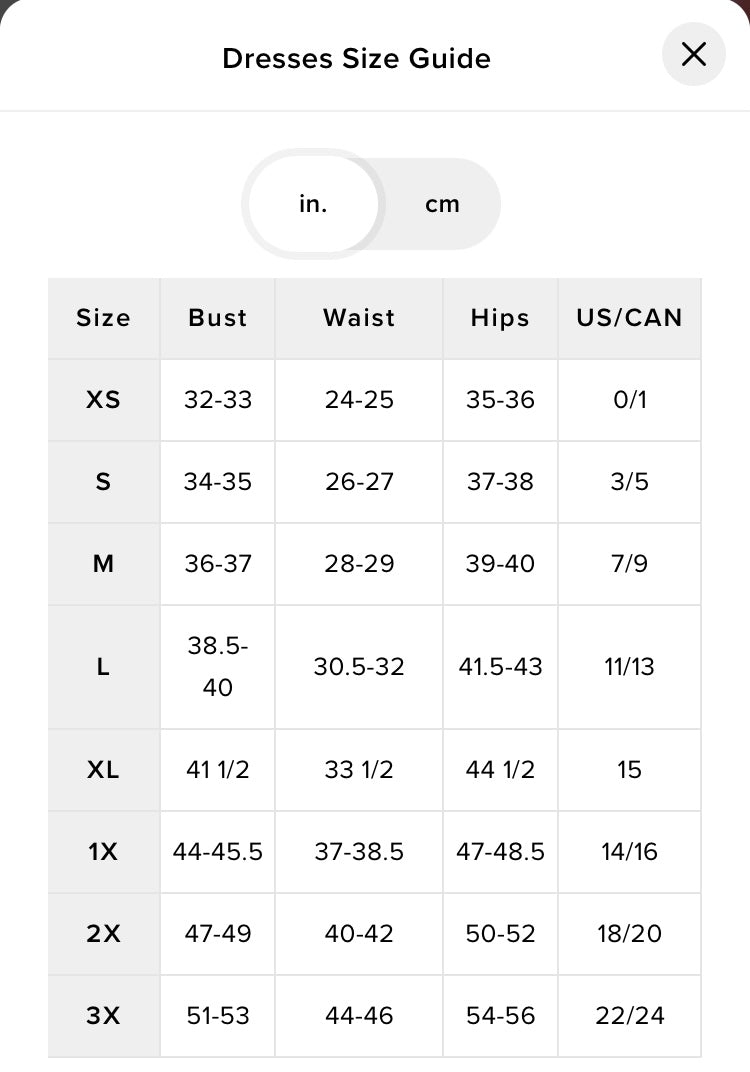Click the Dresses Size Guide title
750x1072 pixels.
tap(356, 58)
